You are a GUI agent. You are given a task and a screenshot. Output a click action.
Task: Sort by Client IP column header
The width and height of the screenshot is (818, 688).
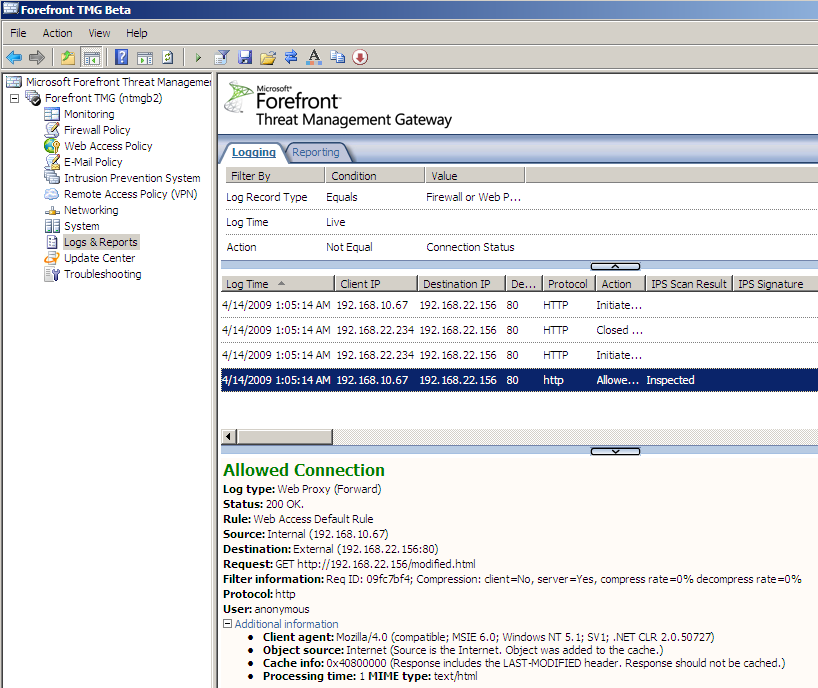[x=376, y=284]
